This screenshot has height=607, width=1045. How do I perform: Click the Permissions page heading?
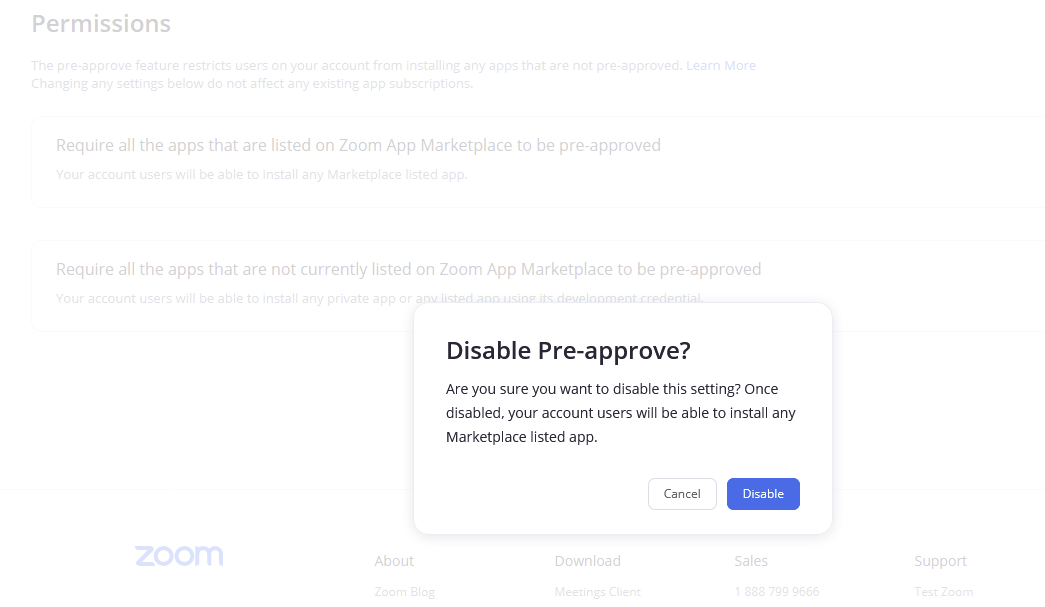click(x=101, y=24)
